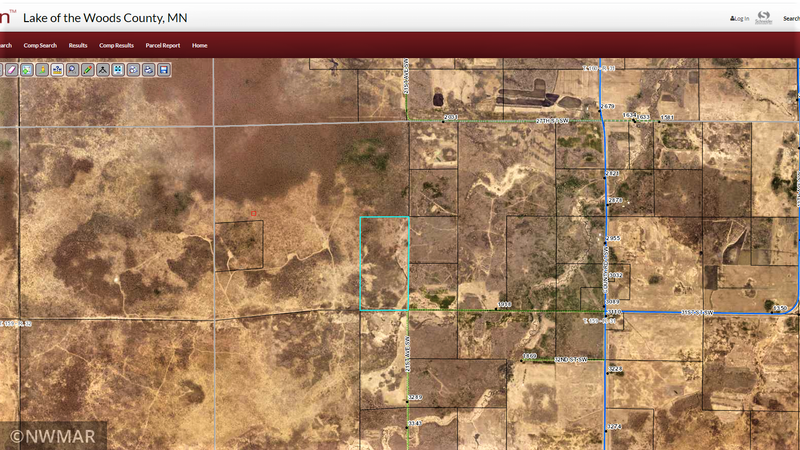The image size is (800, 450).
Task: Click address label 3274 on map
Action: click(x=614, y=427)
